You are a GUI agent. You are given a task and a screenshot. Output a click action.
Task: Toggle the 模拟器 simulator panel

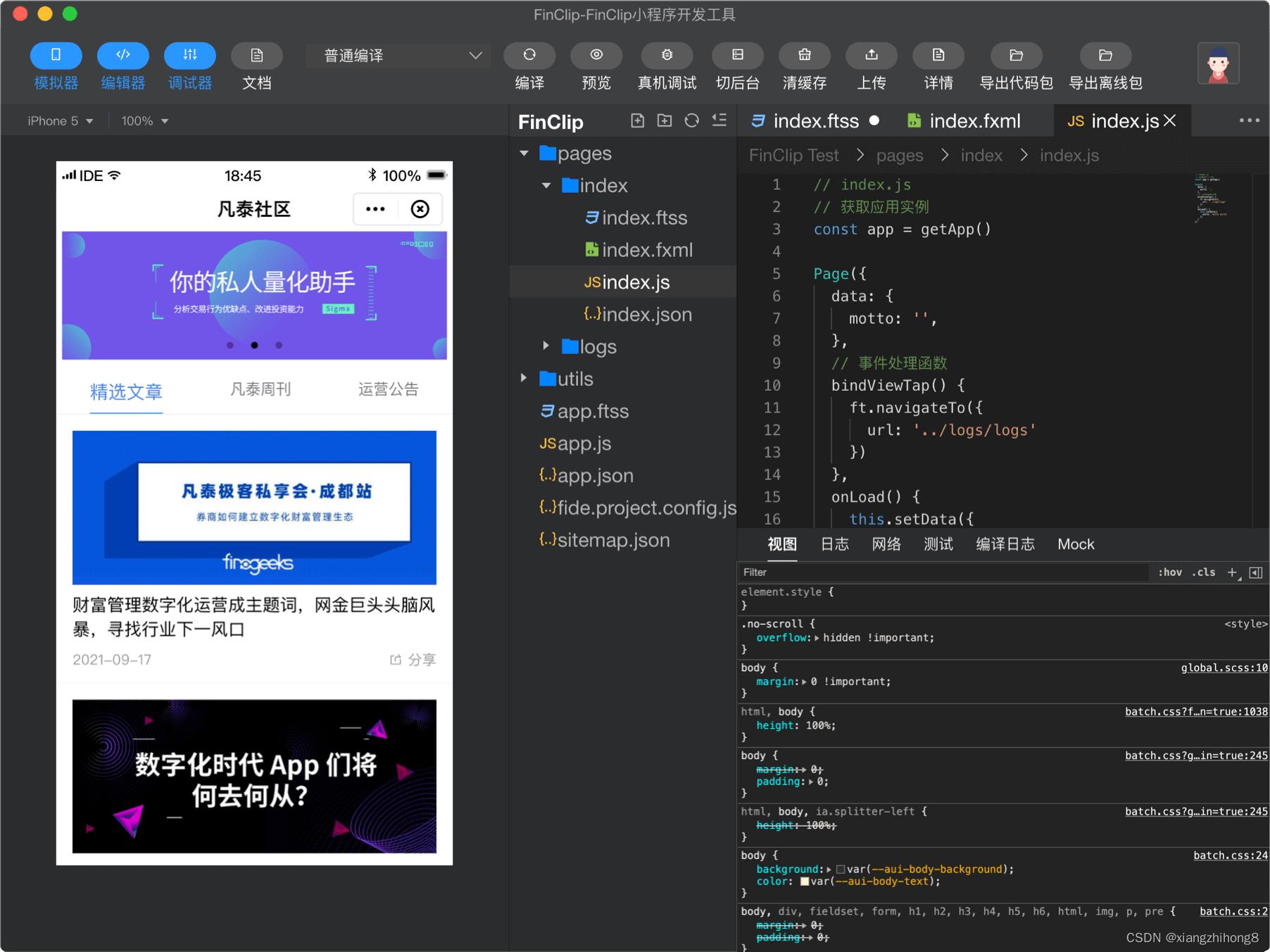(x=56, y=55)
